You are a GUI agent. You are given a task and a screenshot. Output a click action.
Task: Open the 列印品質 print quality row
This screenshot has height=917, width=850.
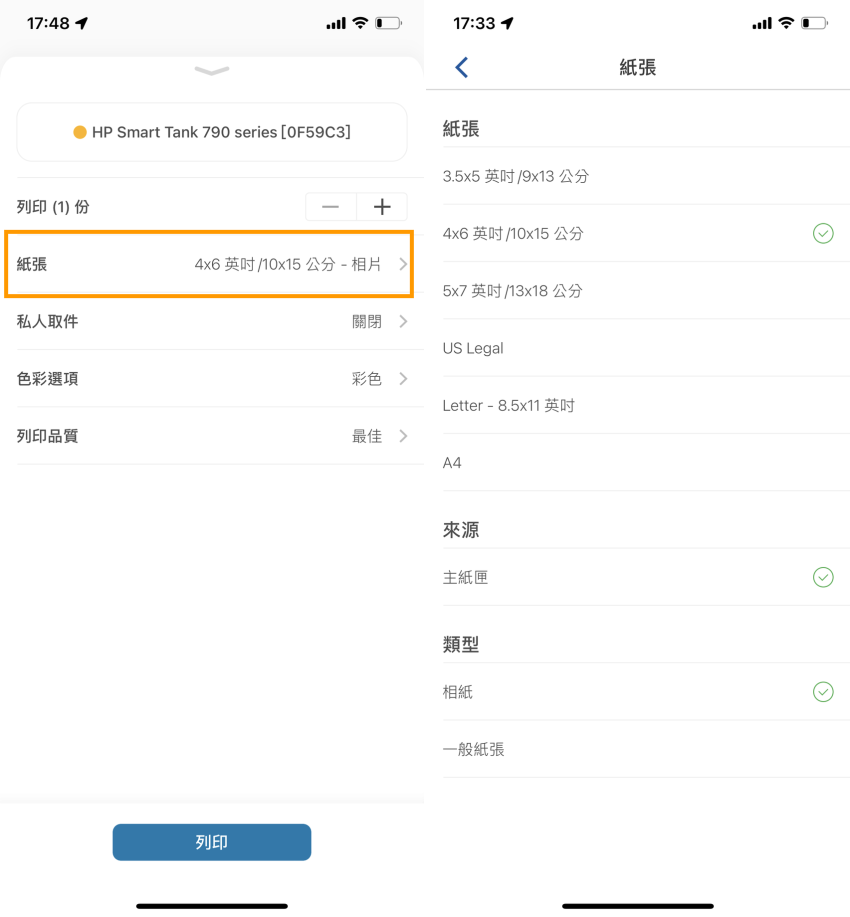coord(212,436)
